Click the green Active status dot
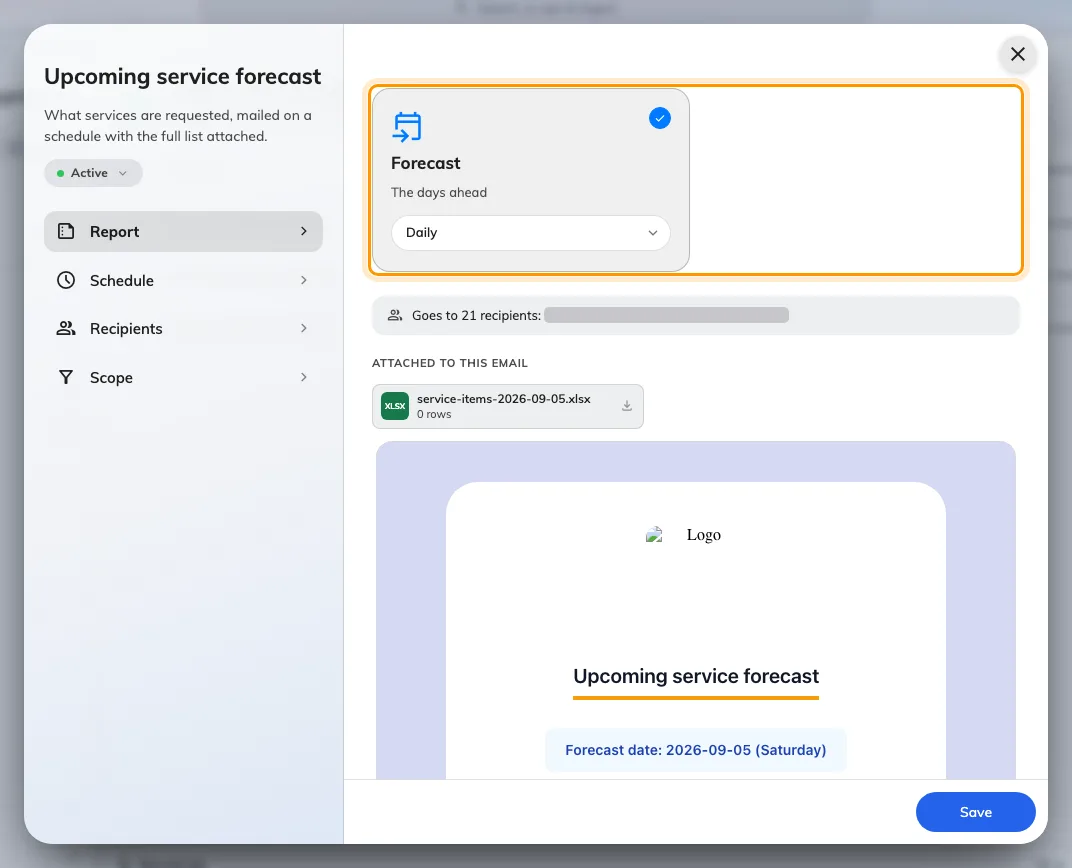 [x=60, y=174]
